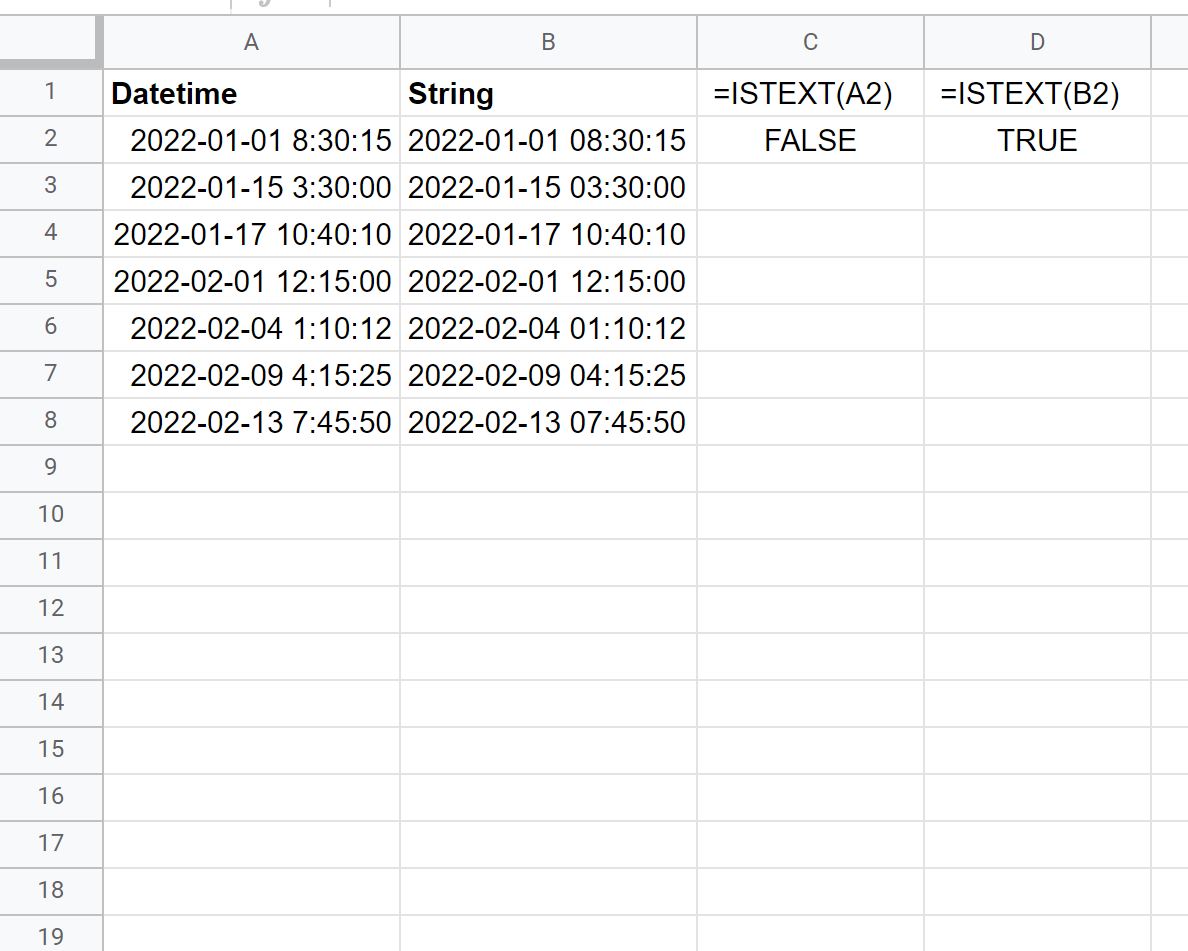Select row 1 header
Screen dimensions: 1188x951
51,93
